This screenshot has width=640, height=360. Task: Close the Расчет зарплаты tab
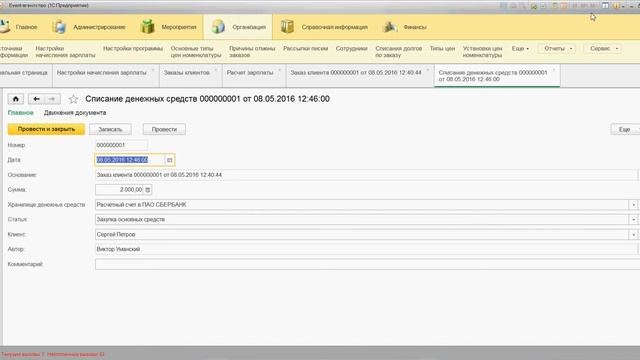280,70
